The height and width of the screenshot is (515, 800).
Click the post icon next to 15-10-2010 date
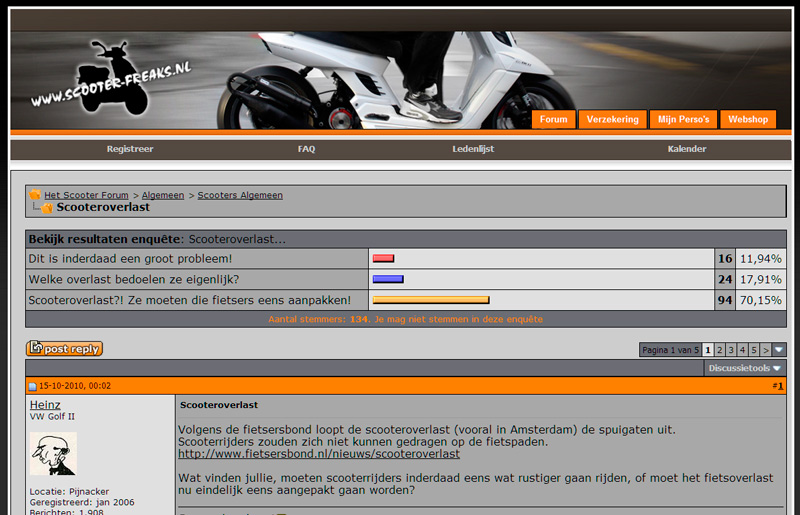[33, 386]
